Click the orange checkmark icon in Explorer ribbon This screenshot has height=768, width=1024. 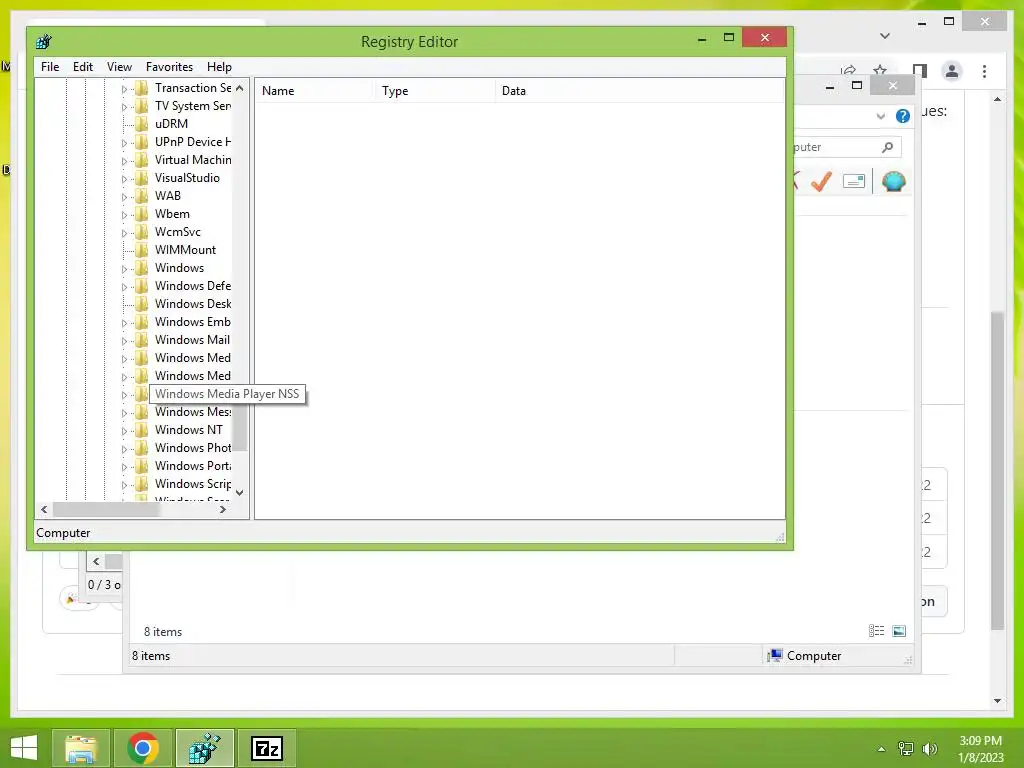point(821,181)
